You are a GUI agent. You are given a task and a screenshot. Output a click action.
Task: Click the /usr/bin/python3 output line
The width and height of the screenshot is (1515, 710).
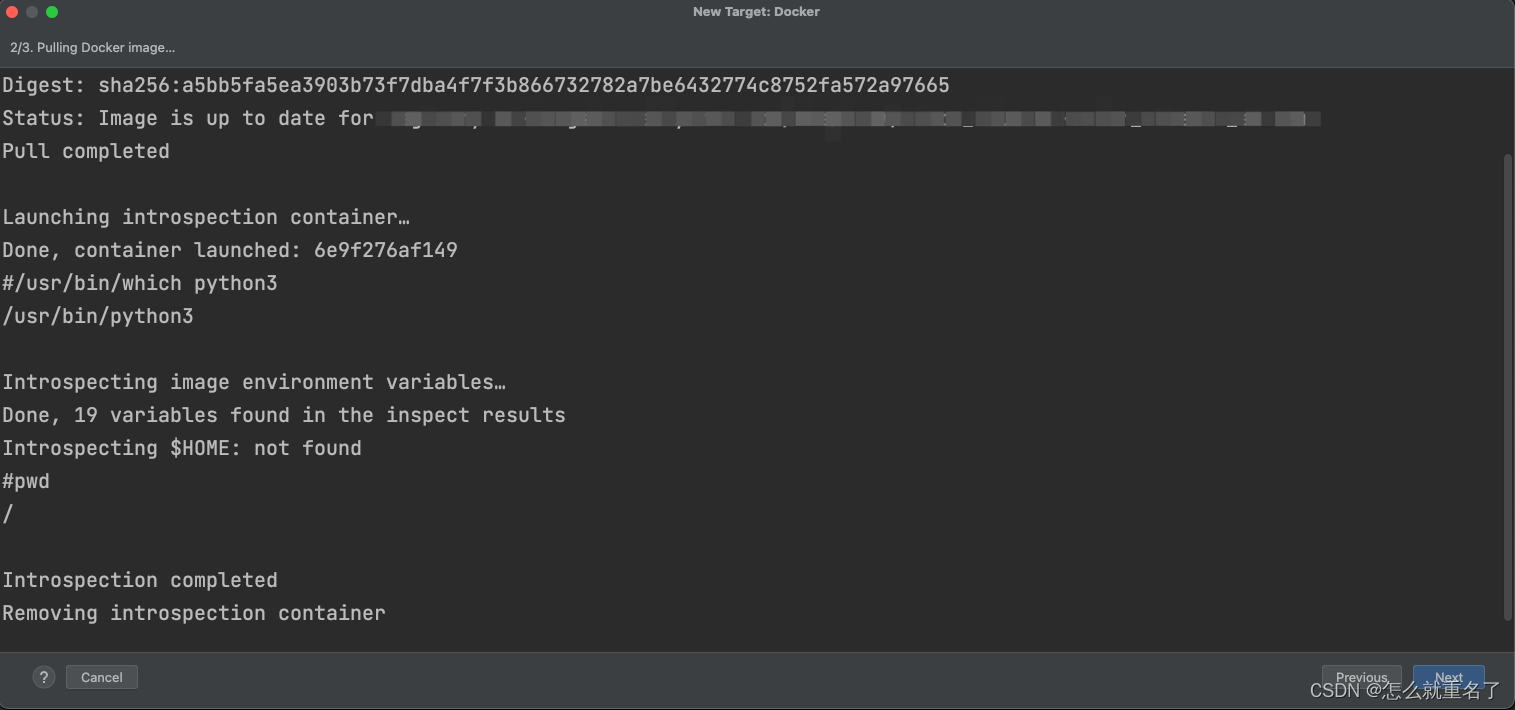(x=98, y=316)
